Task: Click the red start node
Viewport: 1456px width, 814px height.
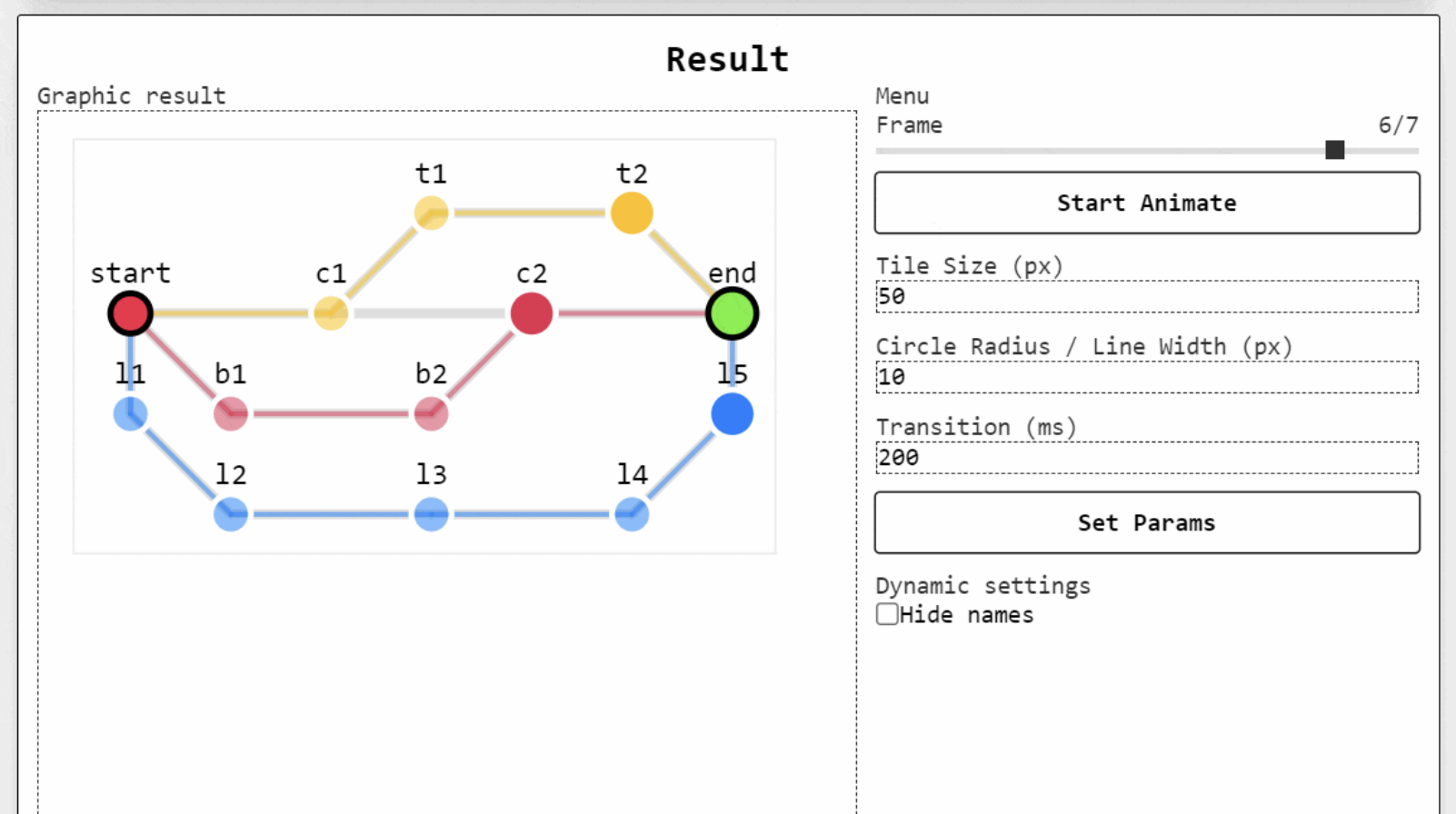Action: 130,313
